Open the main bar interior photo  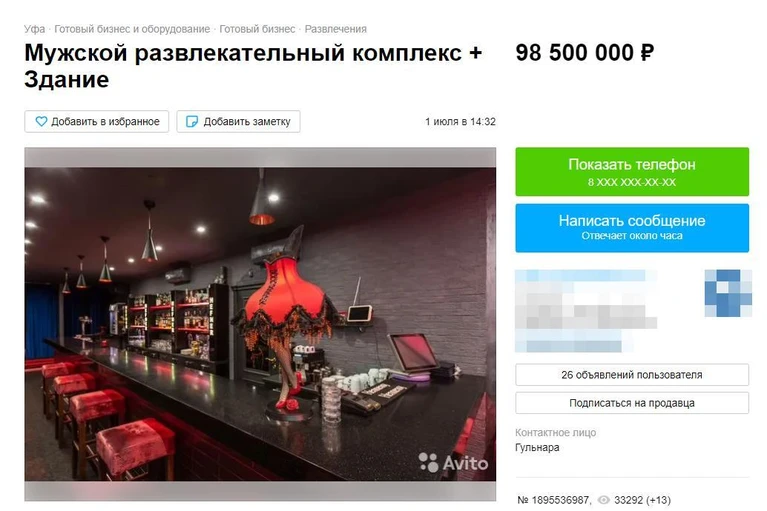point(260,324)
